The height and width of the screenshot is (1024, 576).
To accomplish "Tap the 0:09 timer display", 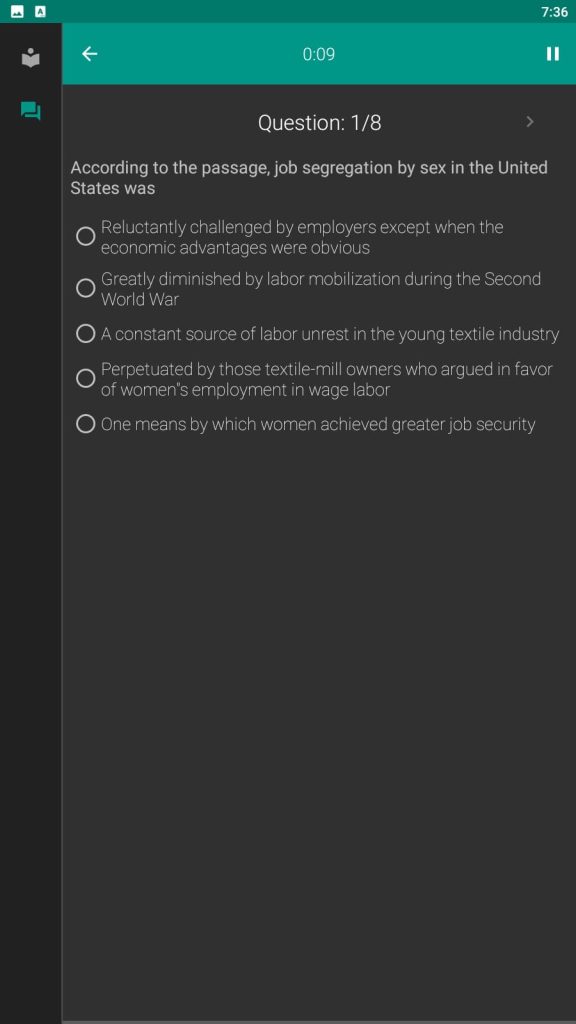I will coord(319,54).
